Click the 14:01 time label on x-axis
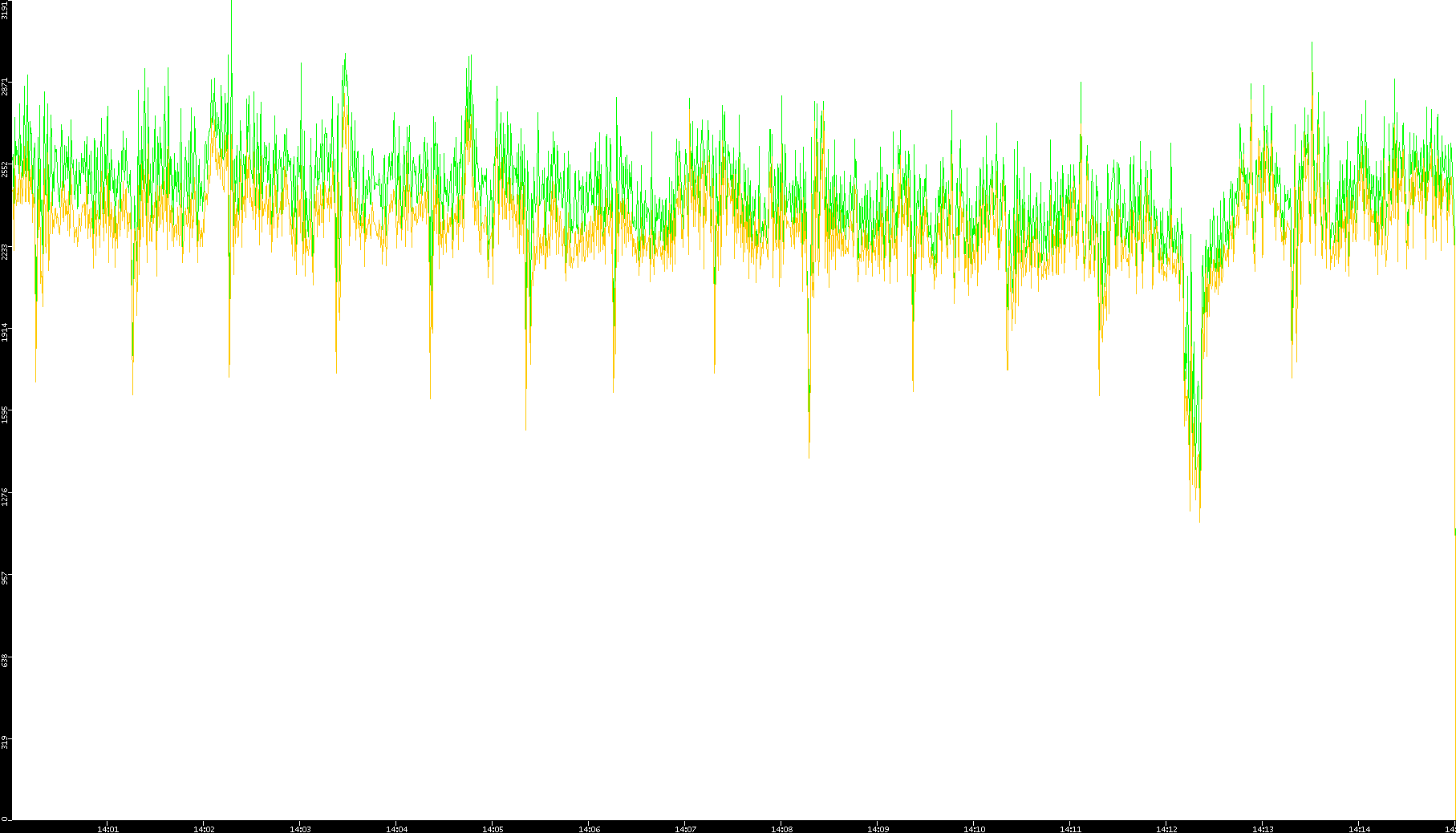This screenshot has width=1456, height=833. click(107, 828)
